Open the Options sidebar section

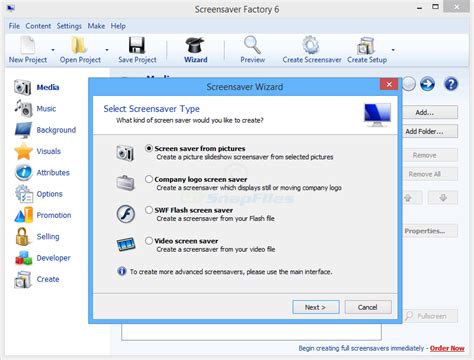[38, 194]
